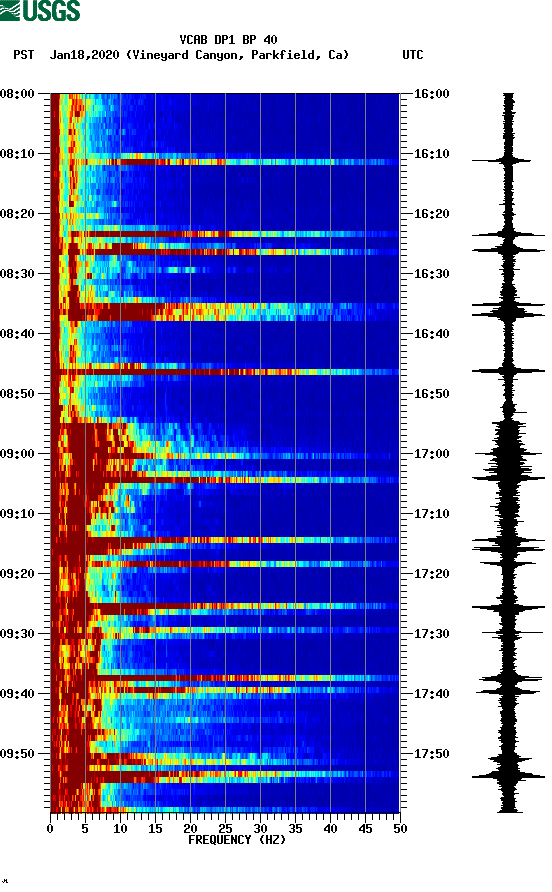Screen dimensions: 552x892
Task: Click the 16:30 UTC time label
Action: (x=431, y=274)
